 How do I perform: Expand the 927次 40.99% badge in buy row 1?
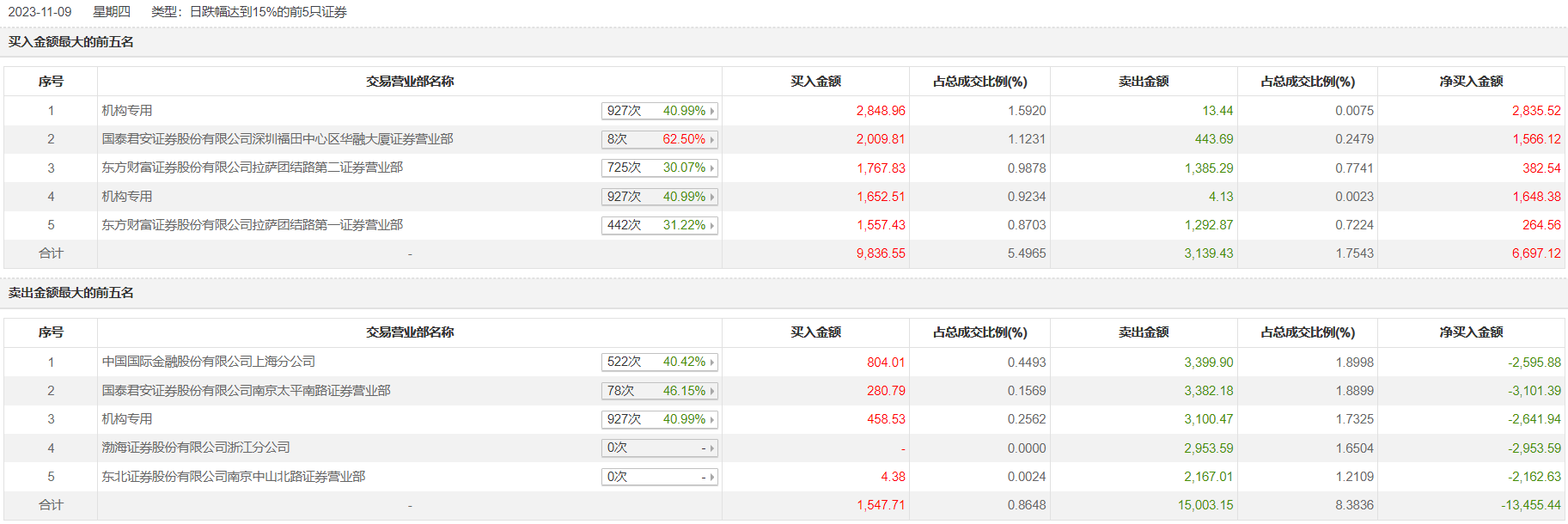(x=659, y=111)
